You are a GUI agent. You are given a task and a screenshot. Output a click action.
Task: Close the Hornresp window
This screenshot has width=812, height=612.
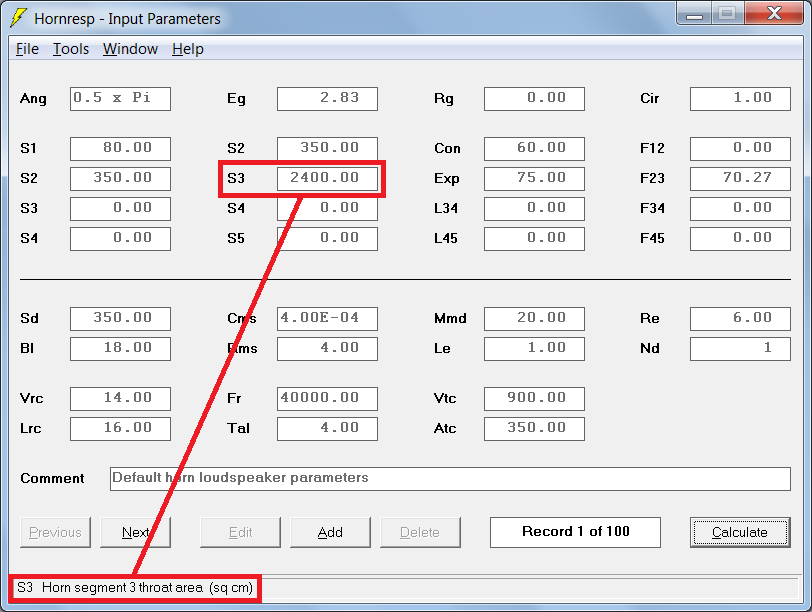click(774, 13)
